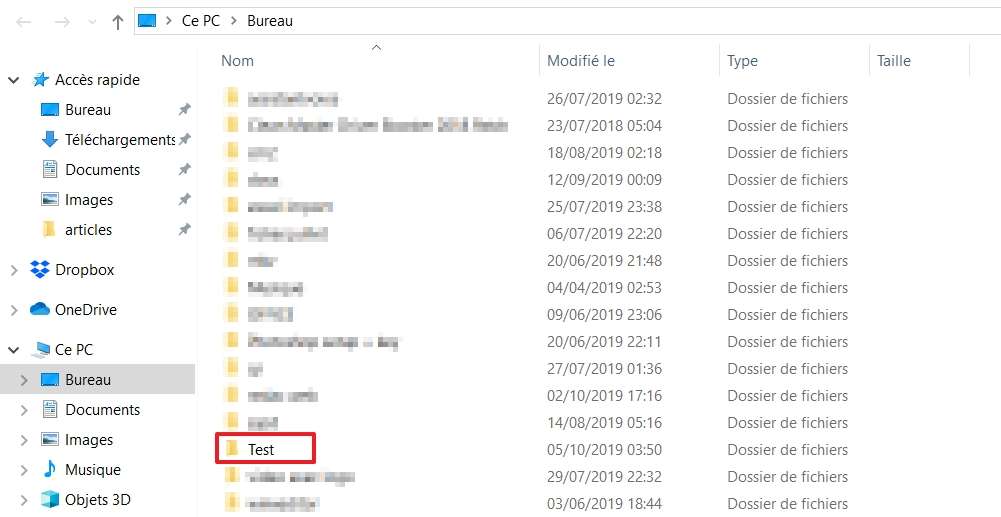Viewport: 1001px width, 517px height.
Task: Open recent locations dropdown arrow
Action: pyautogui.click(x=92, y=22)
